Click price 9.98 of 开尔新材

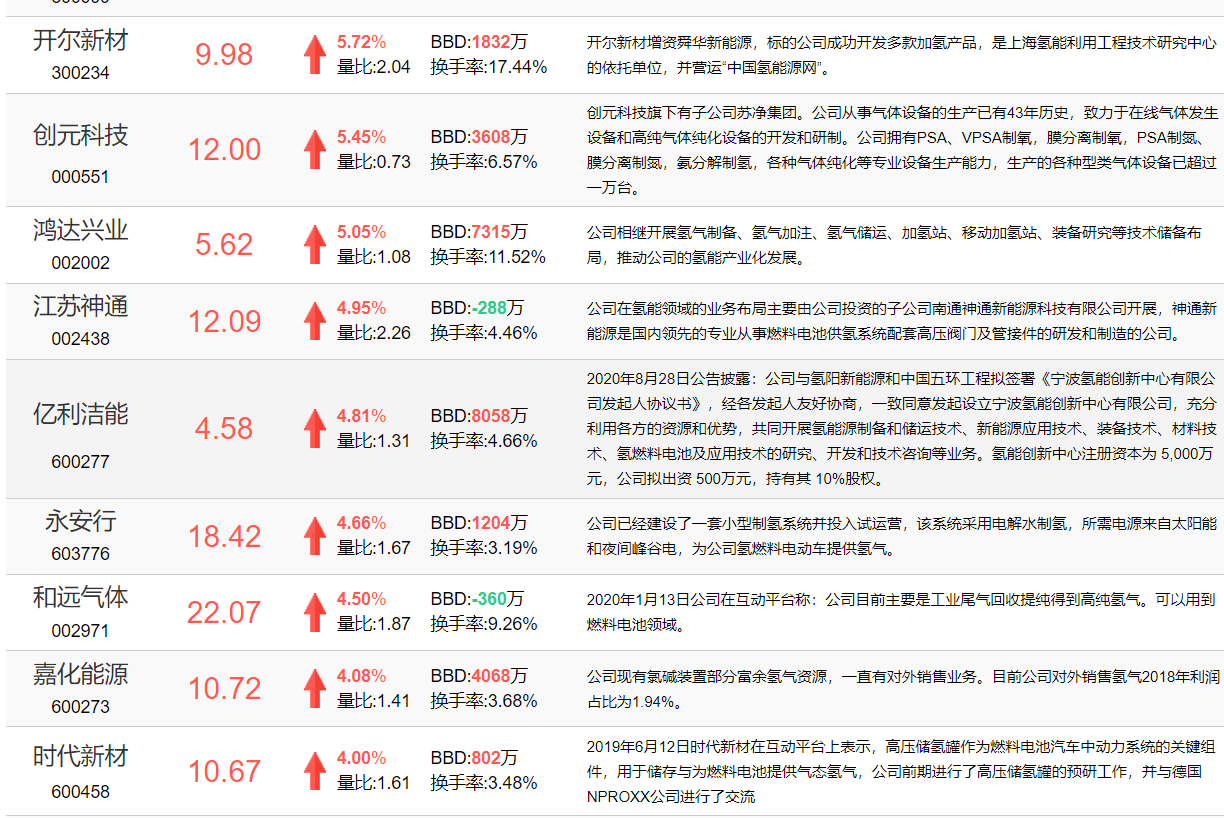[x=224, y=55]
